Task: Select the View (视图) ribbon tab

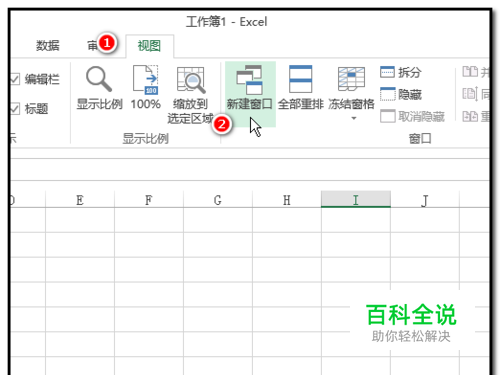Action: click(x=149, y=46)
